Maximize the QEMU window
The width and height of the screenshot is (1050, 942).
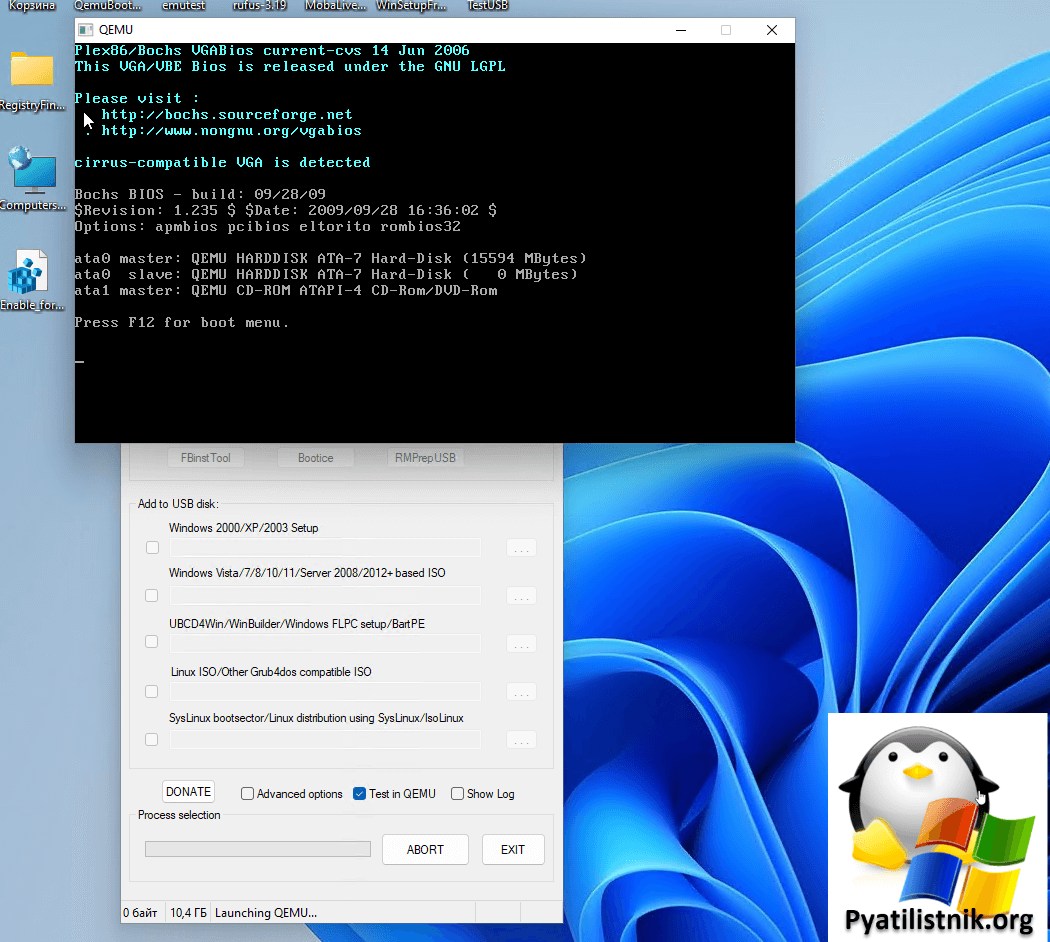[726, 30]
